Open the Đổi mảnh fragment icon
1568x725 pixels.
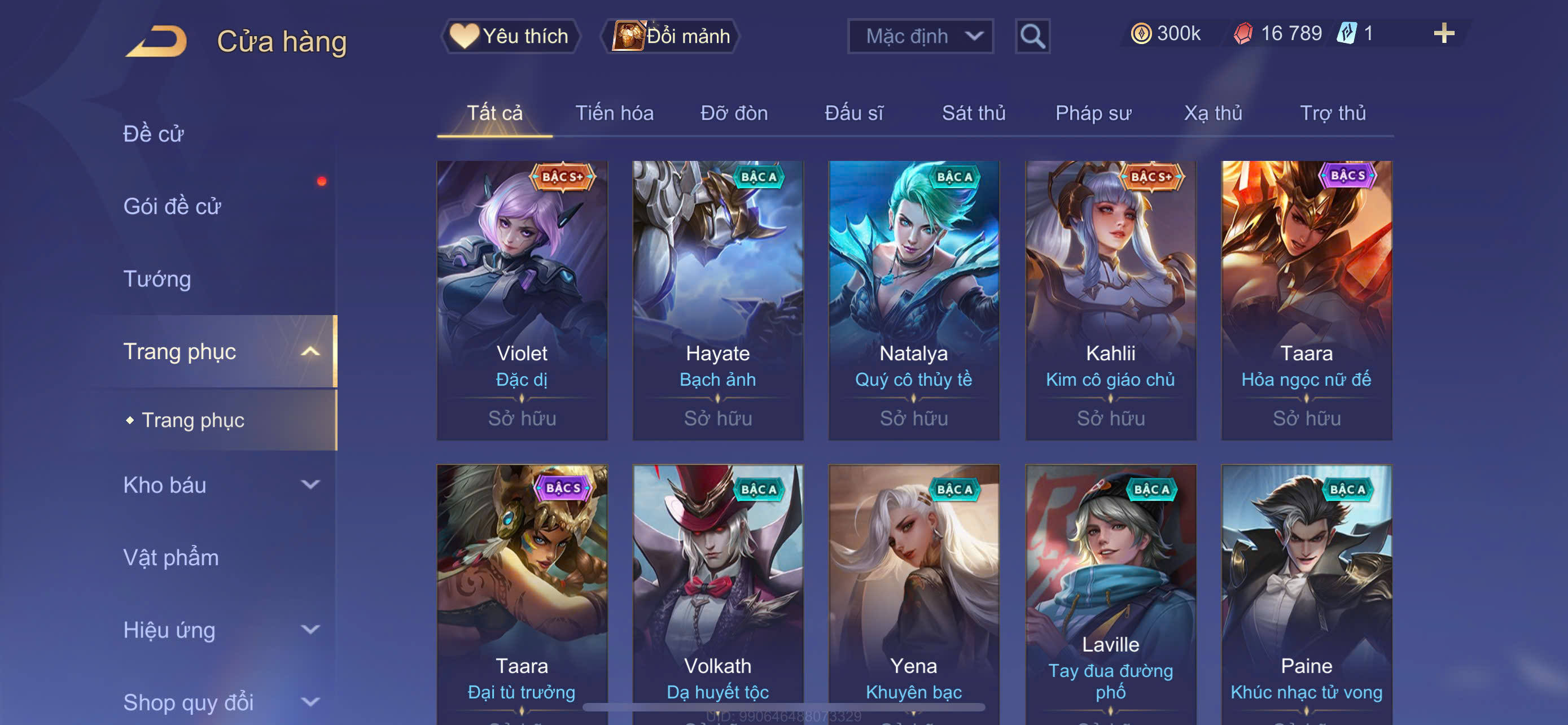coord(628,36)
